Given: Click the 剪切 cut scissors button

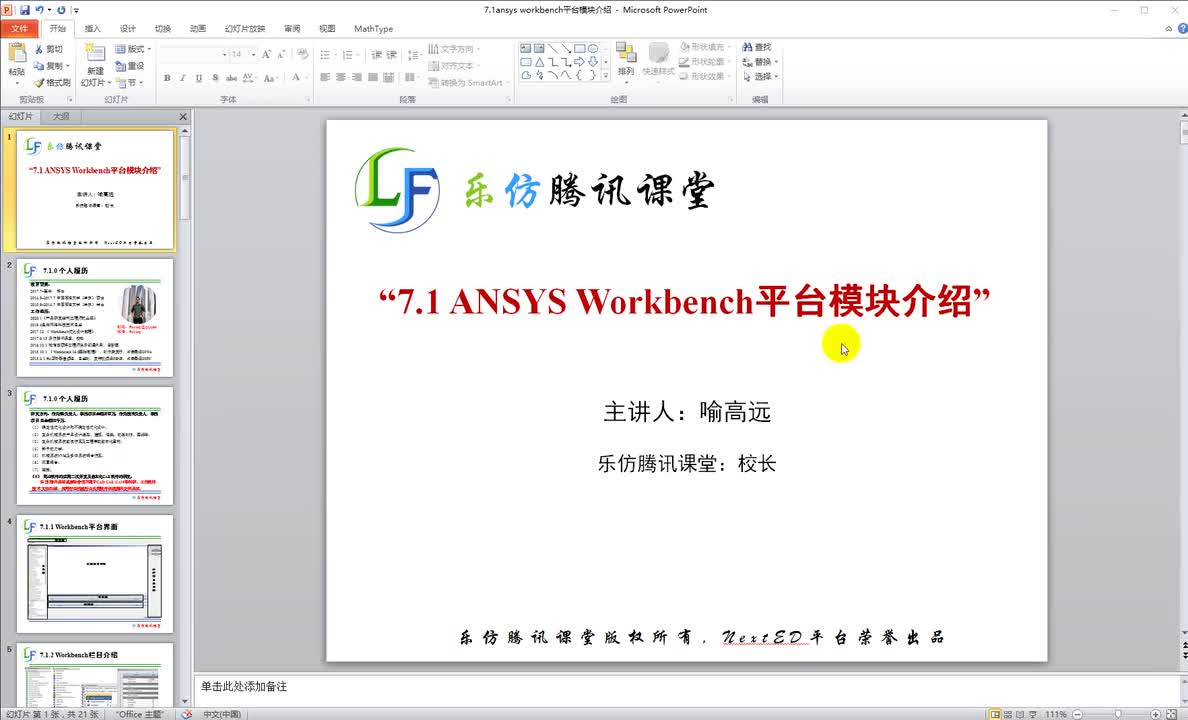Looking at the screenshot, I should (x=49, y=49).
